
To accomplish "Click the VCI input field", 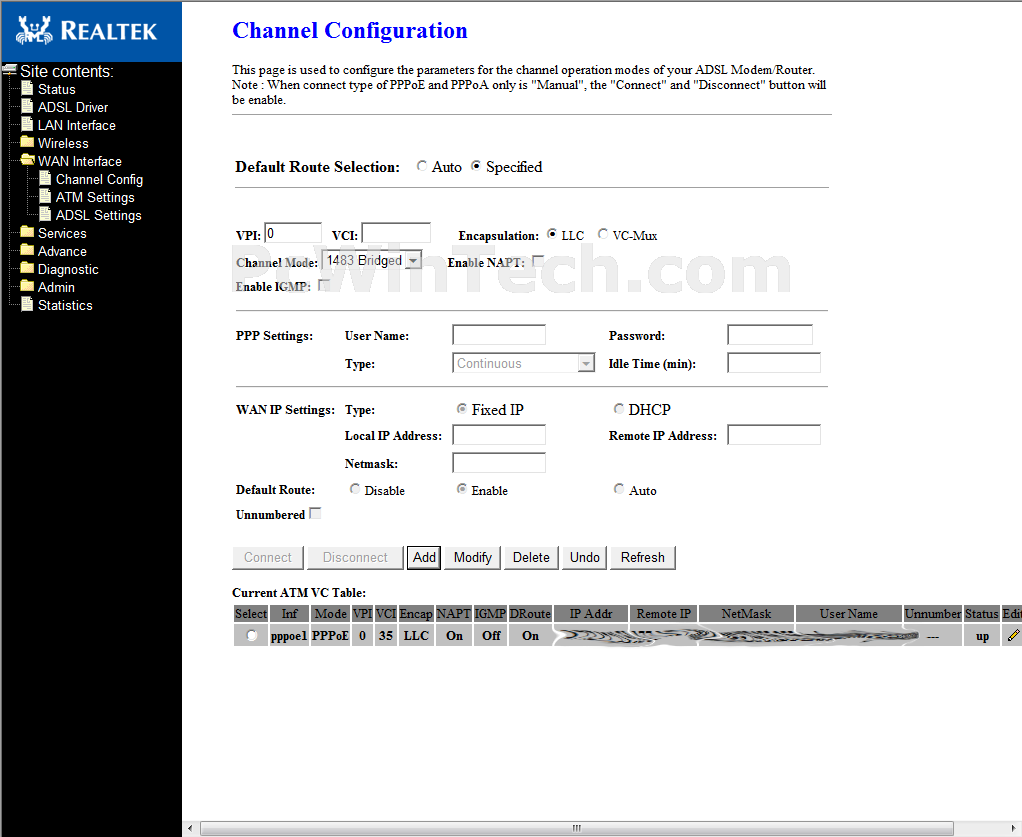I will click(396, 233).
